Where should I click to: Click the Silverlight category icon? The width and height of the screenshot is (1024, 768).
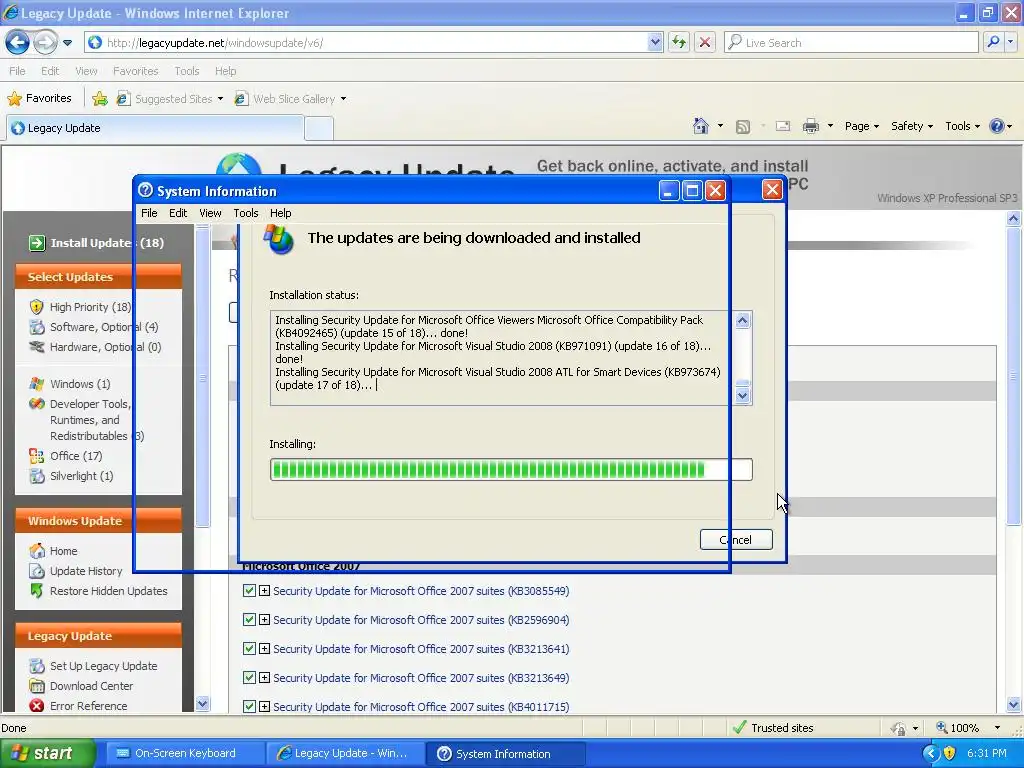click(37, 476)
